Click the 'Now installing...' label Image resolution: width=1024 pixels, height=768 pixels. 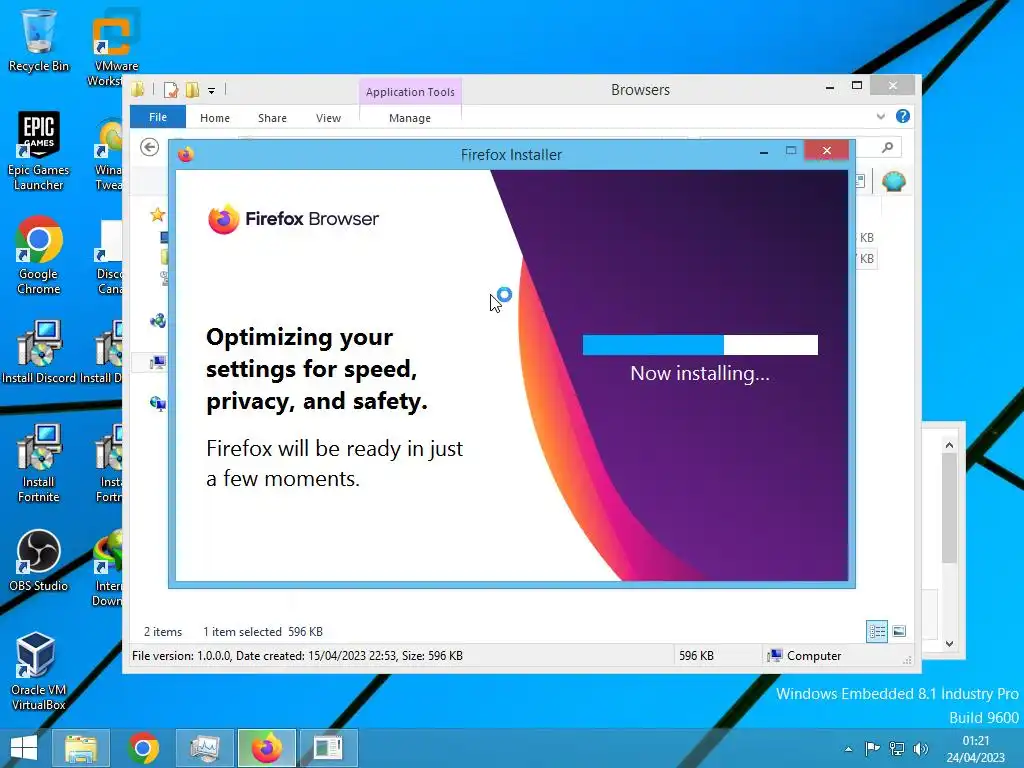click(700, 373)
